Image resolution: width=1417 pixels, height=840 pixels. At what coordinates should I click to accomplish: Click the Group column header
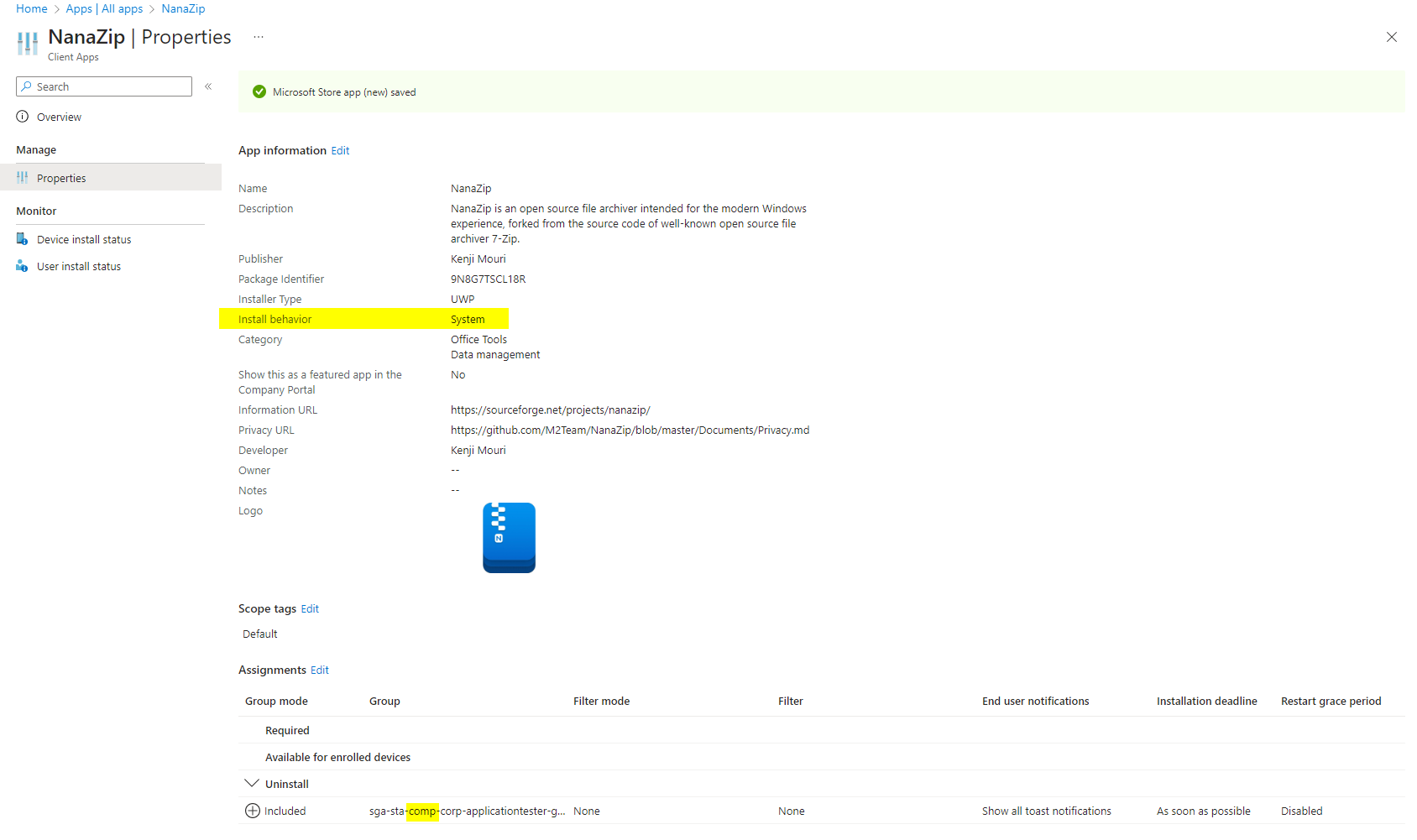pos(384,702)
